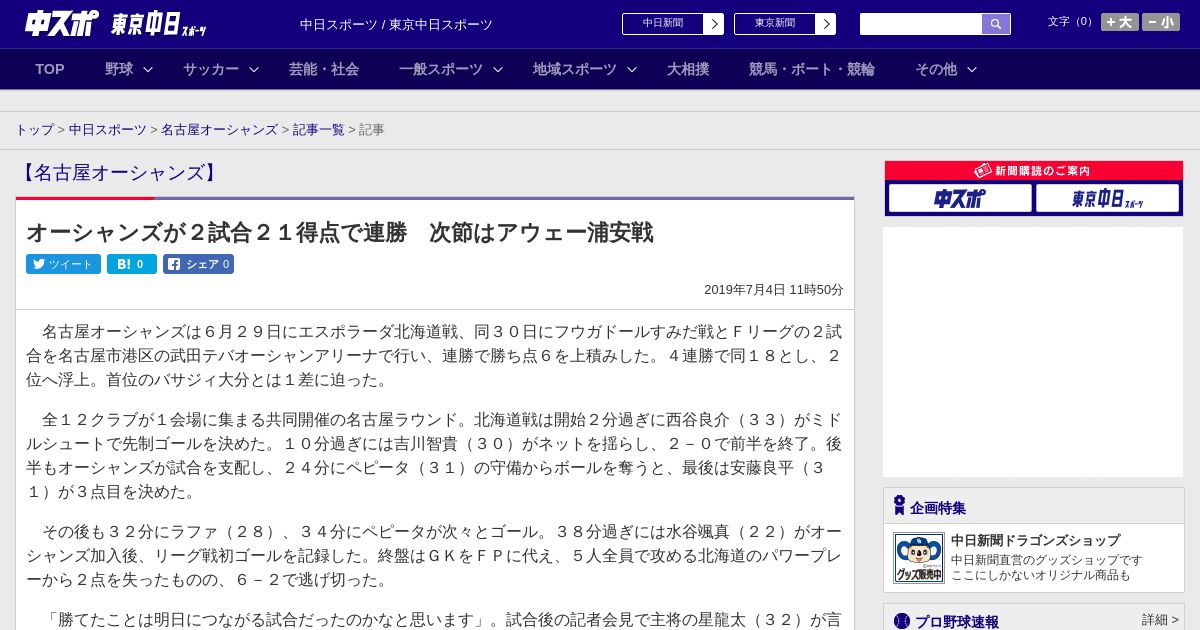Click the 東京中日スポーツ logo in header
Viewport: 1200px width, 630px height.
coord(159,24)
